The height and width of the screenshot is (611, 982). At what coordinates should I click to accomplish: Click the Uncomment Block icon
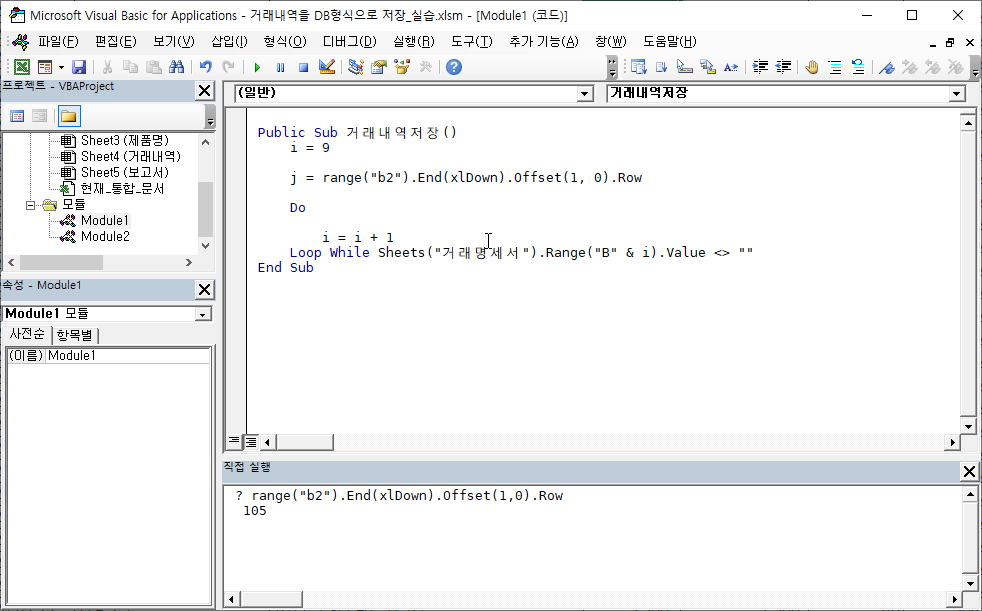click(x=858, y=67)
